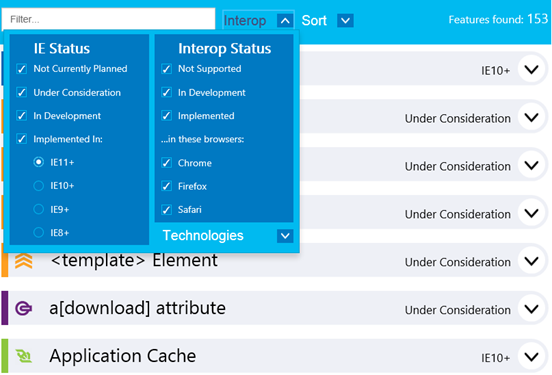552x375 pixels.
Task: Expand the Technologies section arrow
Action: coord(285,236)
